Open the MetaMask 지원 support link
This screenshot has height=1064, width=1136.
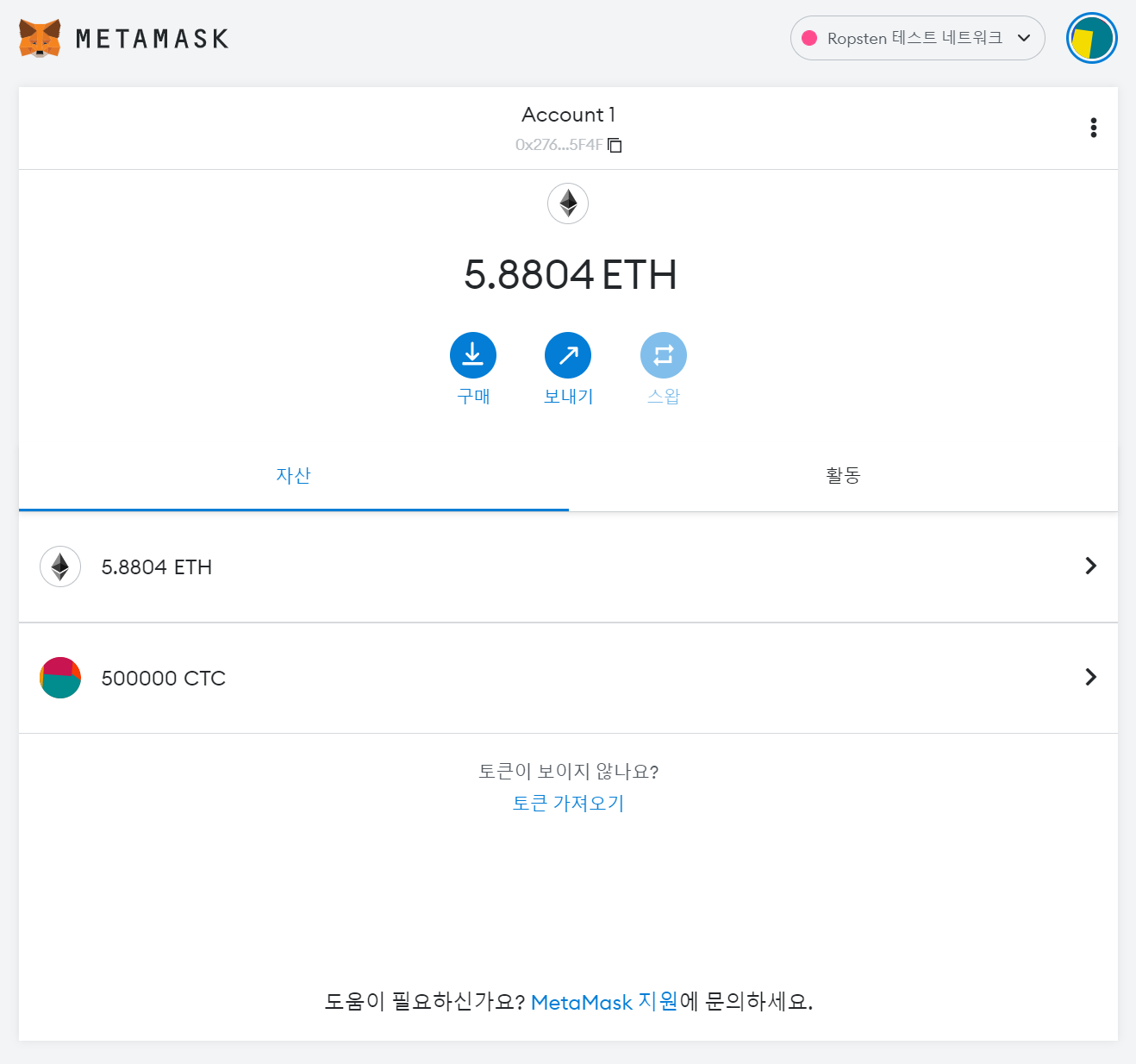coord(604,1002)
